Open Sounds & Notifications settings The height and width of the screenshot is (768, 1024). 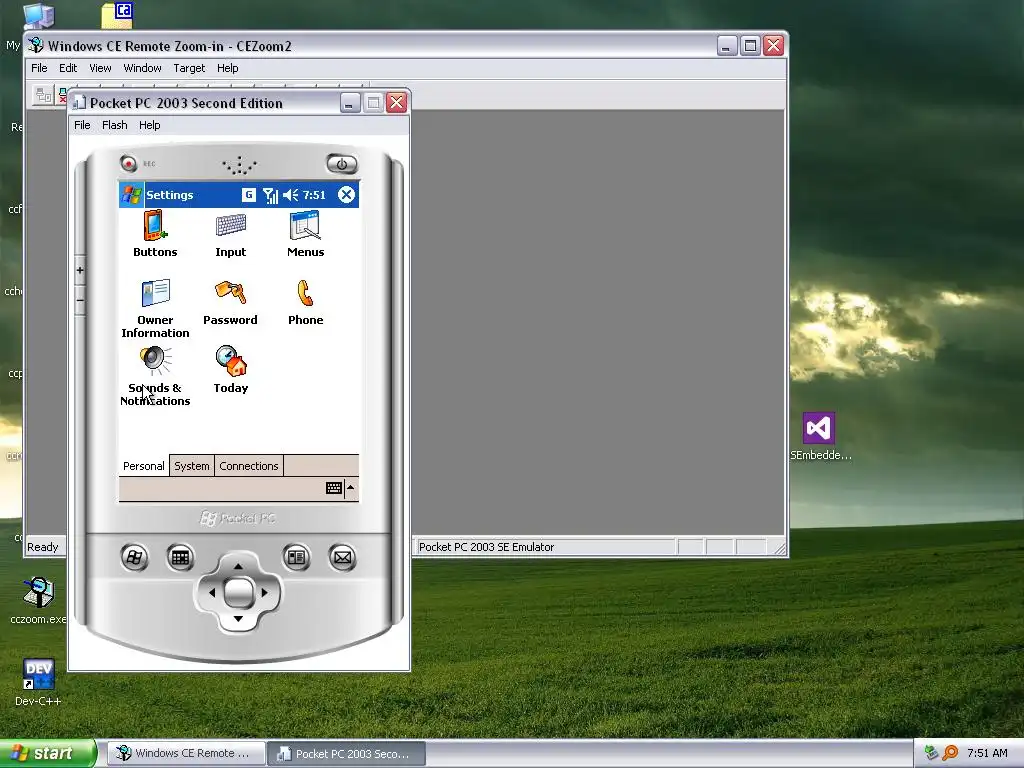(155, 376)
